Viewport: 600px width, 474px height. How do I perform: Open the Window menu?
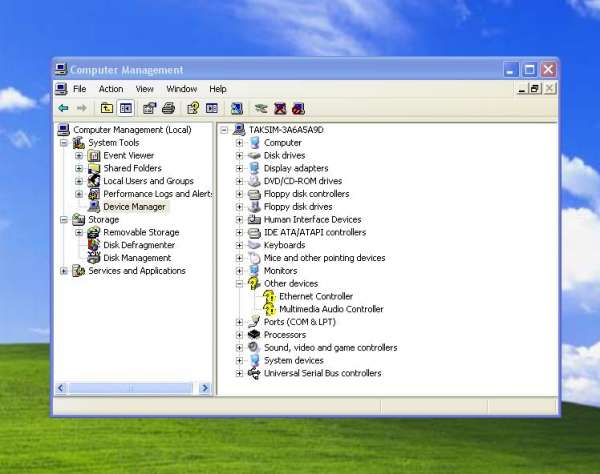[x=181, y=89]
